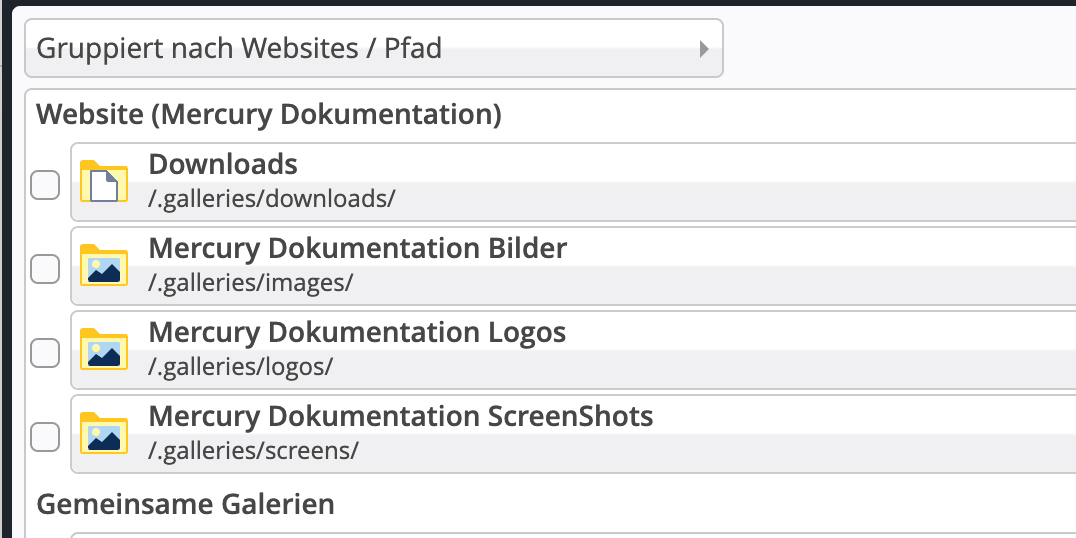The height and width of the screenshot is (538, 1076).
Task: Open the Downloads gallery title
Action: (x=223, y=164)
